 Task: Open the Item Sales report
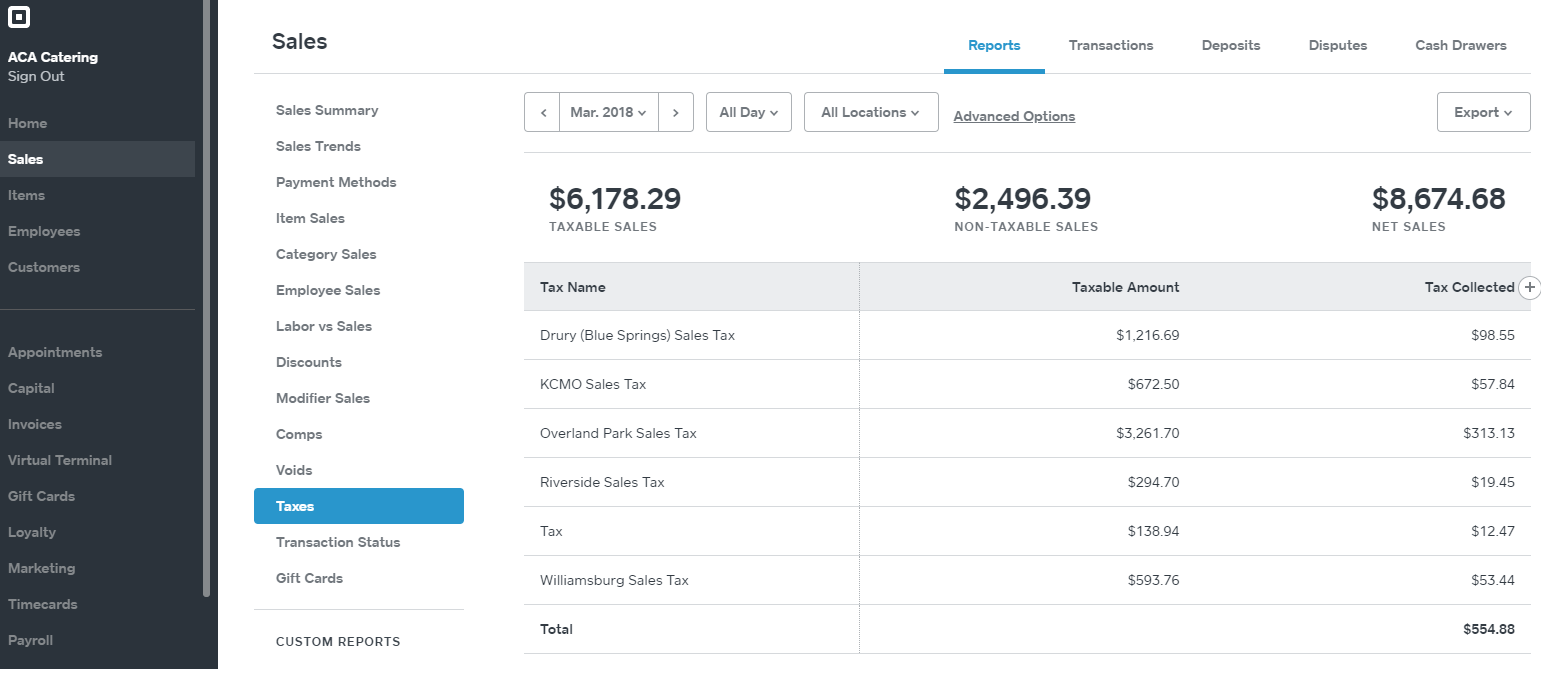click(310, 218)
